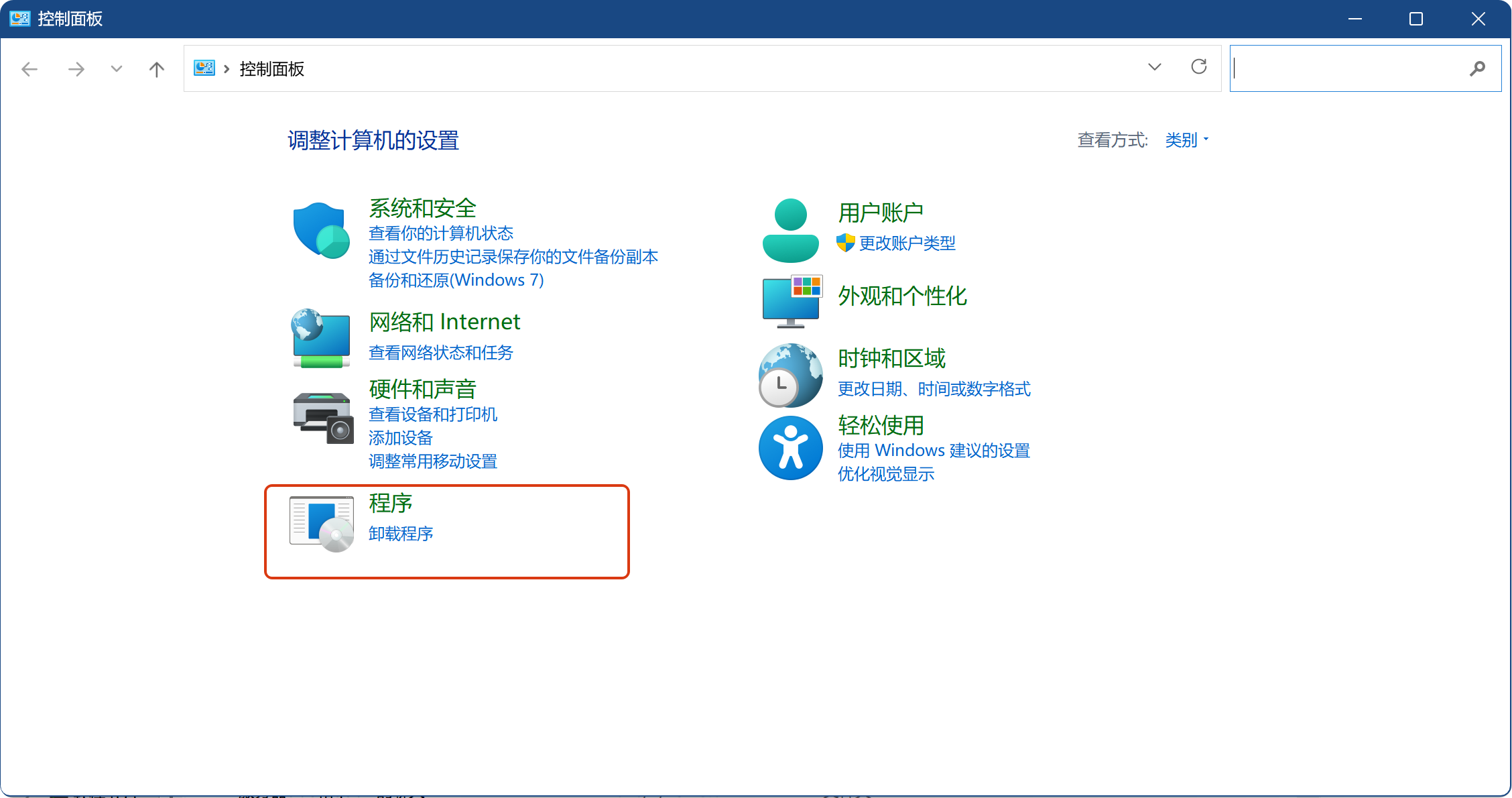Expand the breadcrumb chevron before 控制面板
This screenshot has height=798, width=1512.
(227, 68)
